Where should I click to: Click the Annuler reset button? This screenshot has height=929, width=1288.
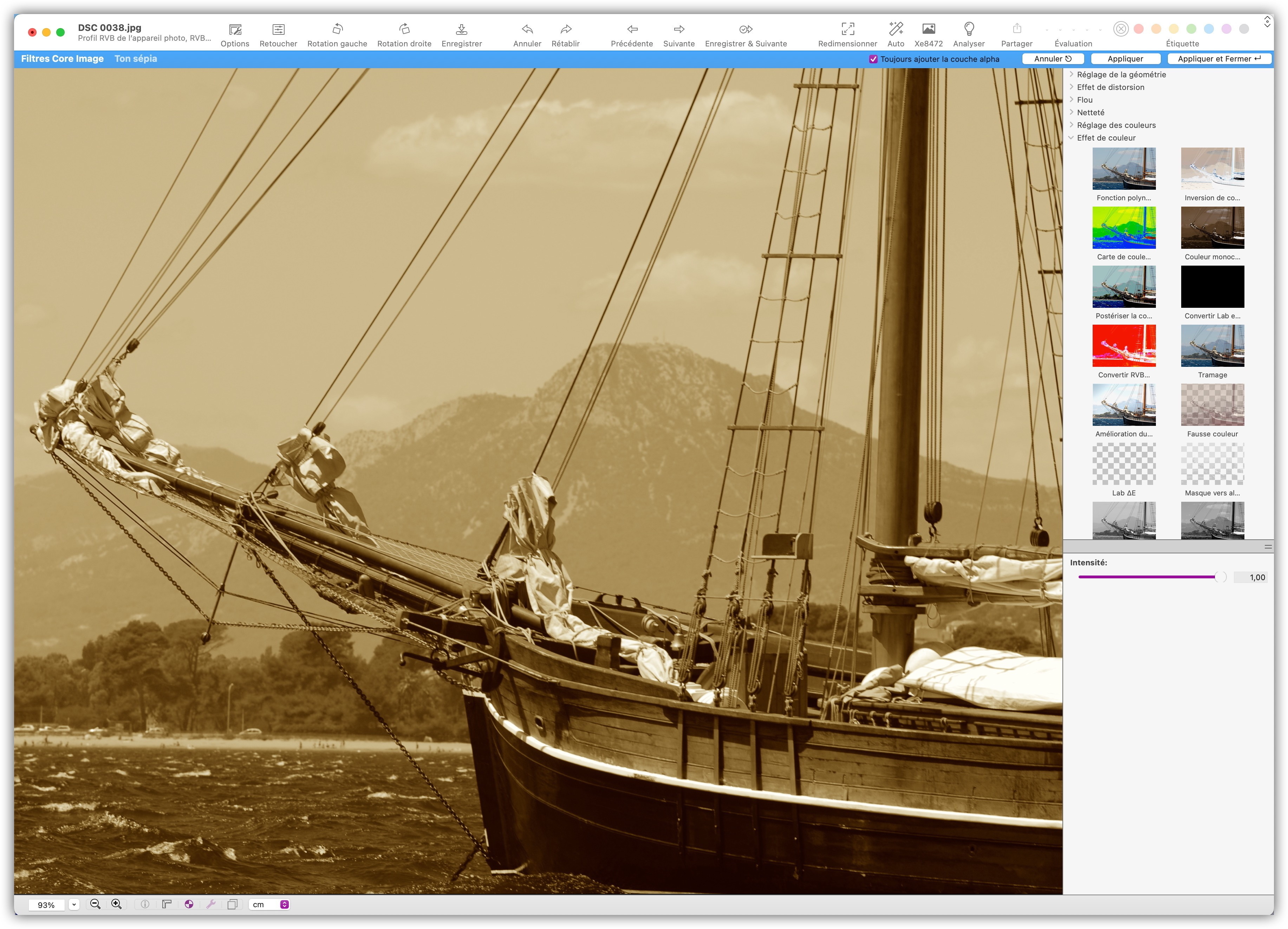pos(1053,59)
